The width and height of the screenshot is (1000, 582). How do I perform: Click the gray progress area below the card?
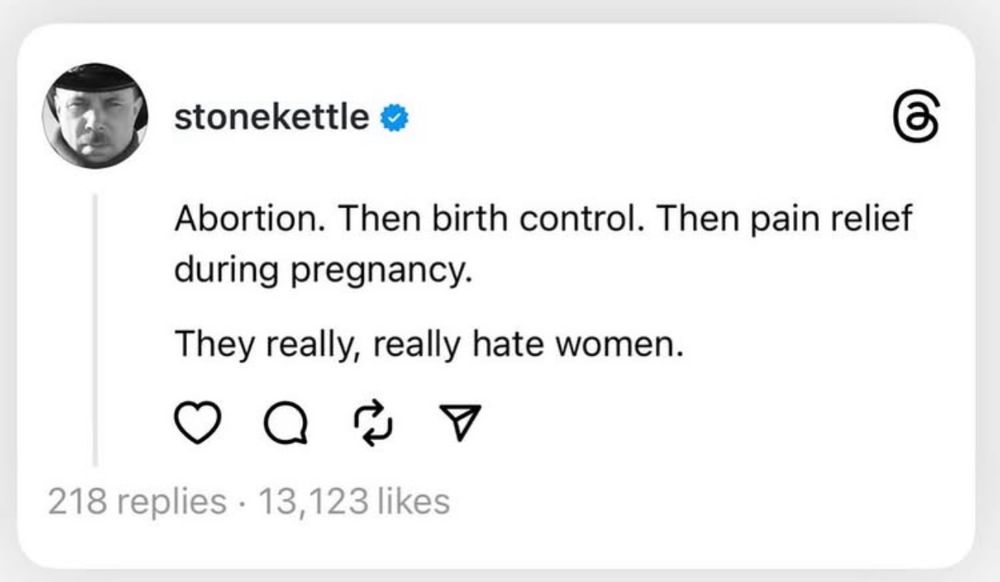(500, 572)
